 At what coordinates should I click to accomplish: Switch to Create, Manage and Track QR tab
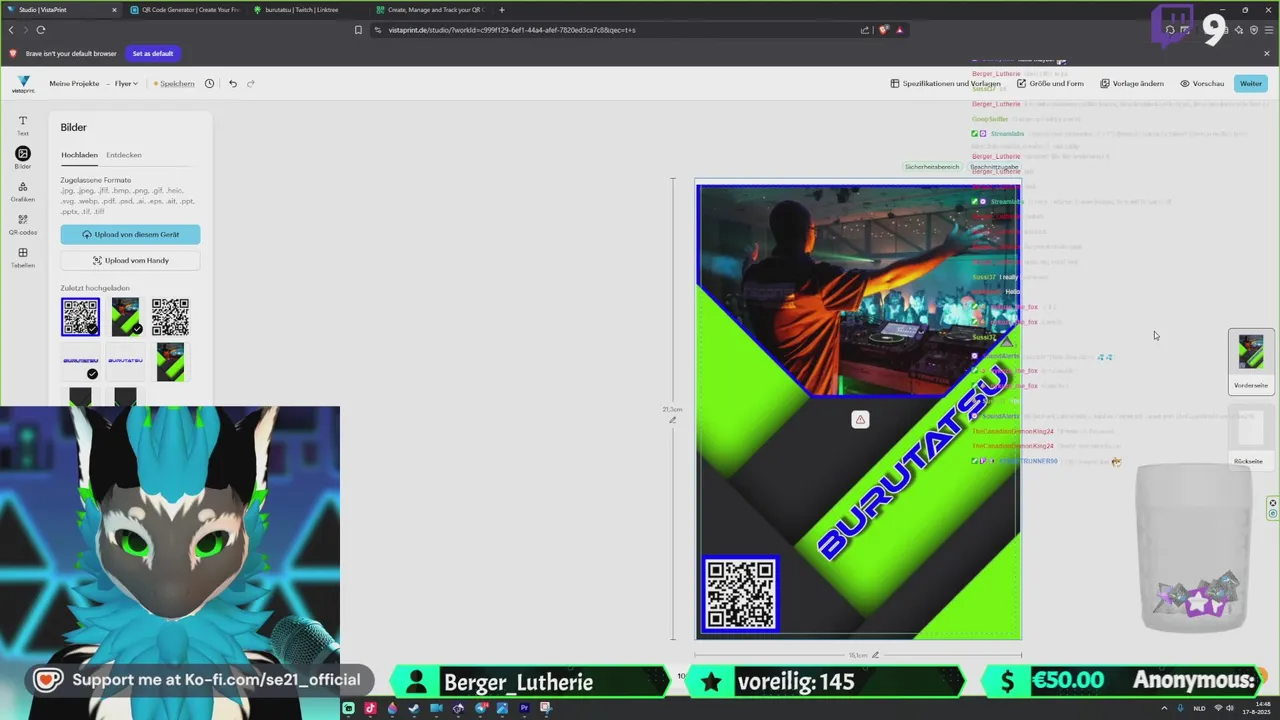point(432,10)
